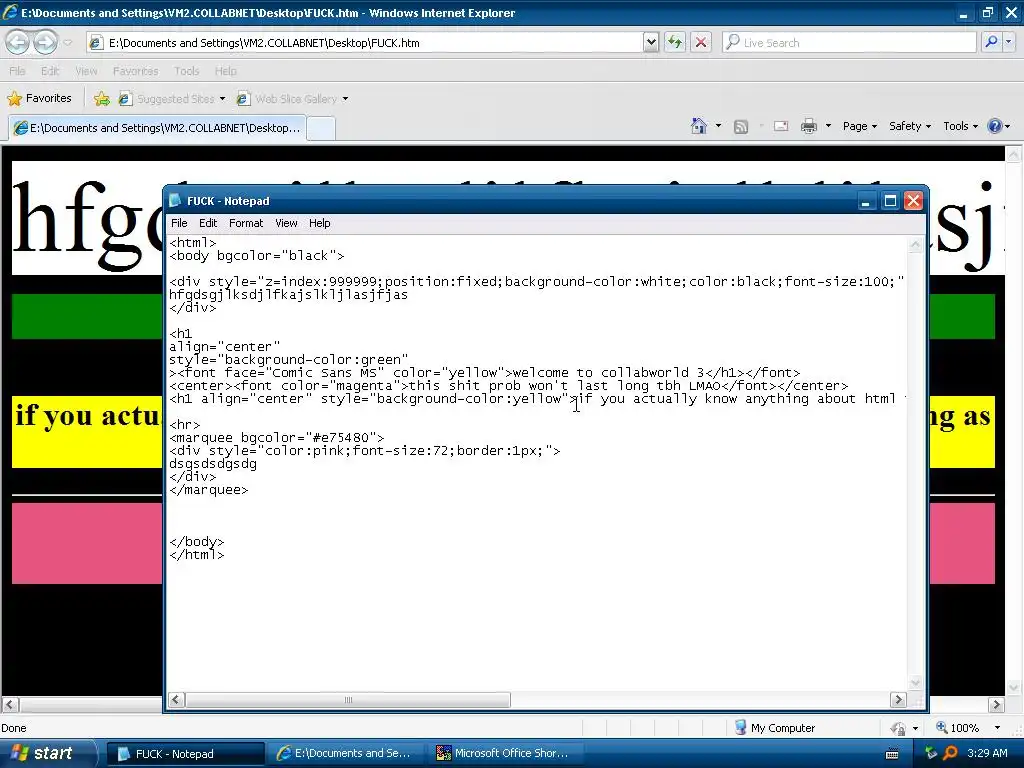1024x768 pixels.
Task: Click the Home icon in command bar
Action: (x=699, y=126)
